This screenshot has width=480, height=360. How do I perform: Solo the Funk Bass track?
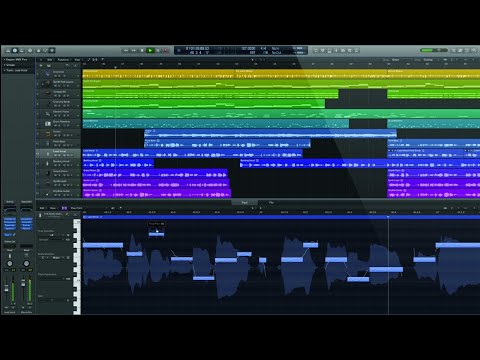pos(59,146)
